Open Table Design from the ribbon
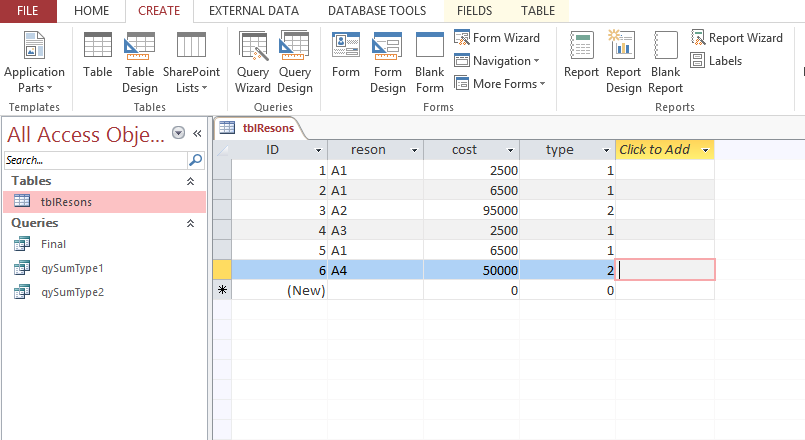Viewport: 805px width, 440px height. click(140, 62)
